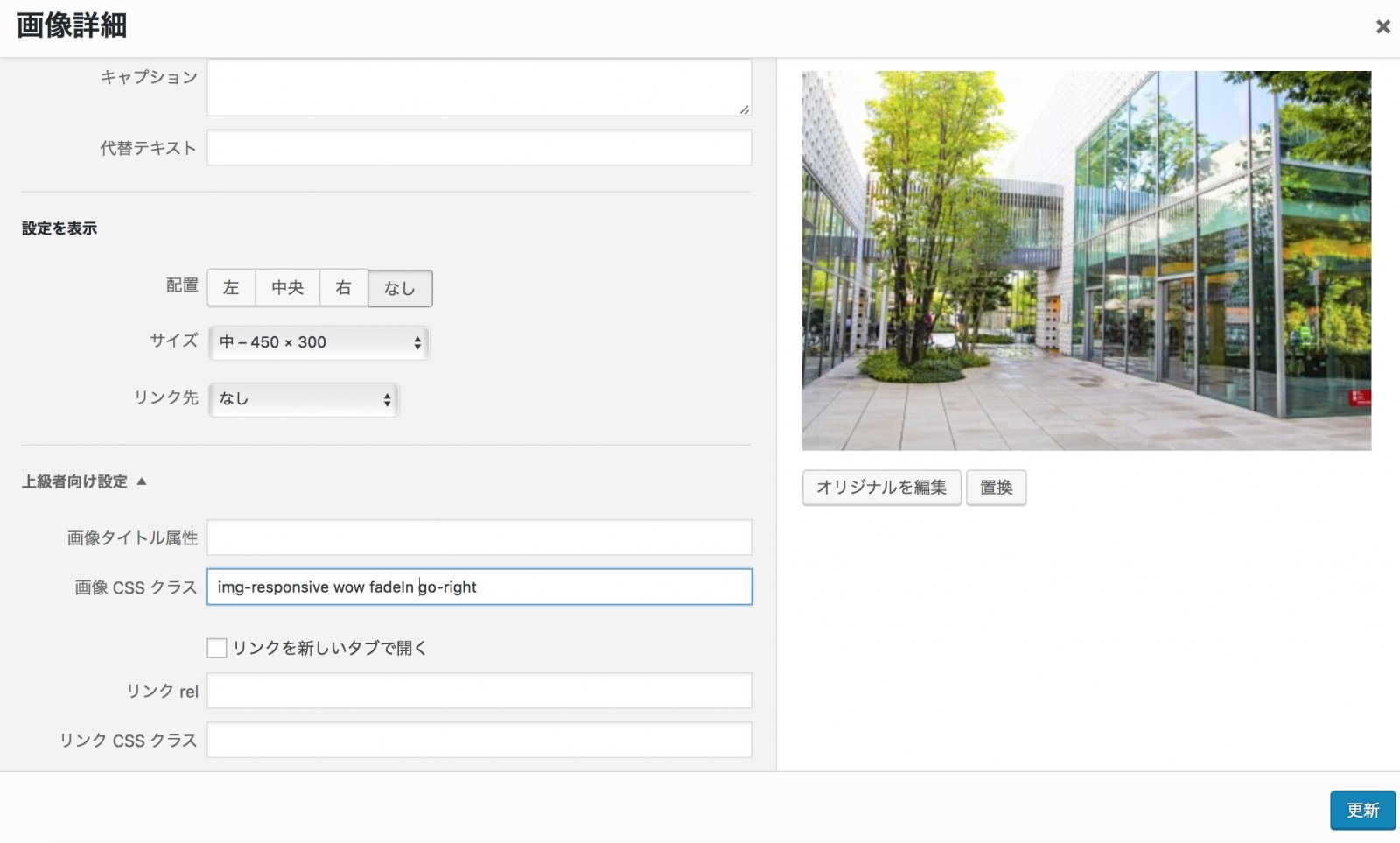Open the サイズ dropdown showing 中 – 450 × 300
1400x843 pixels.
318,342
